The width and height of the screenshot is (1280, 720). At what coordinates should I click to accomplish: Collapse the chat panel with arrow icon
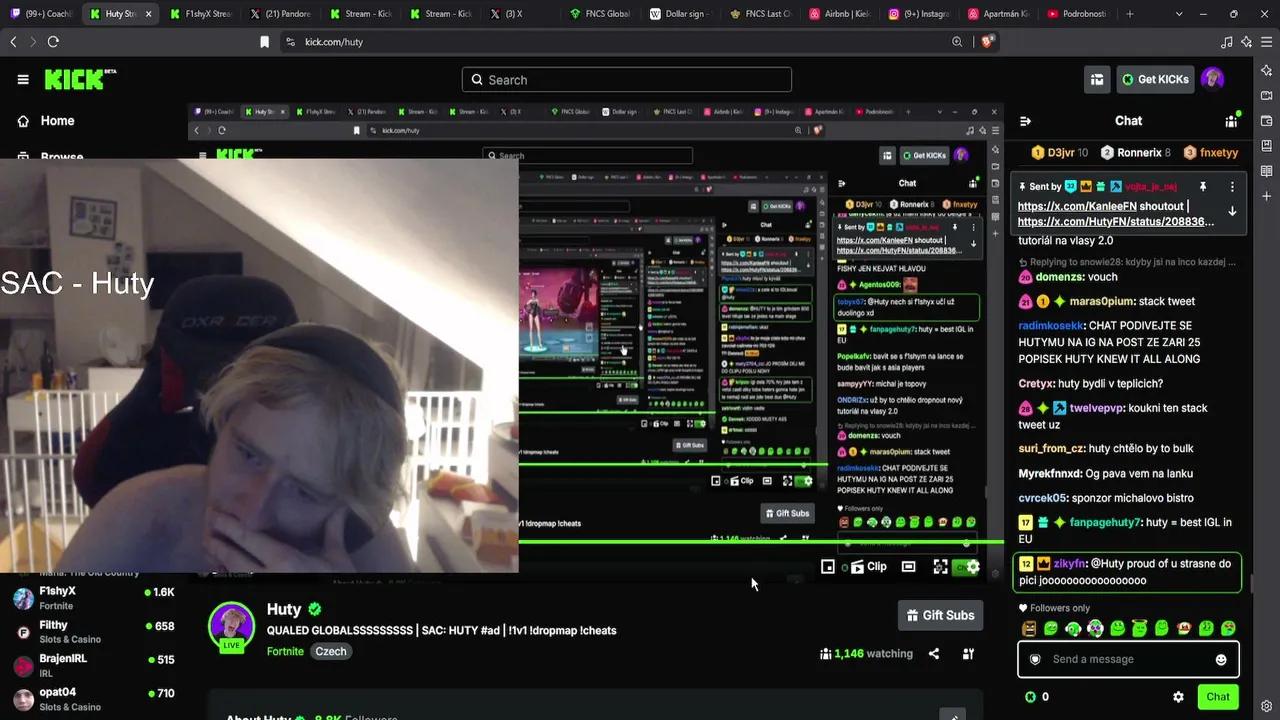[x=1025, y=121]
